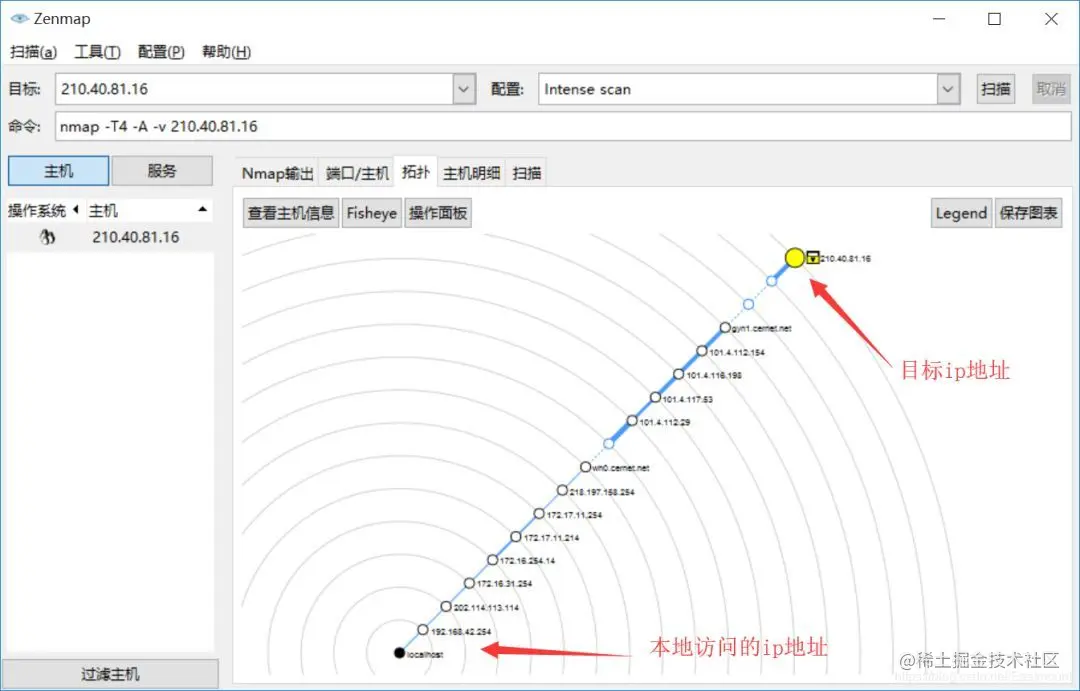Click the 保存图表 button

[1028, 212]
